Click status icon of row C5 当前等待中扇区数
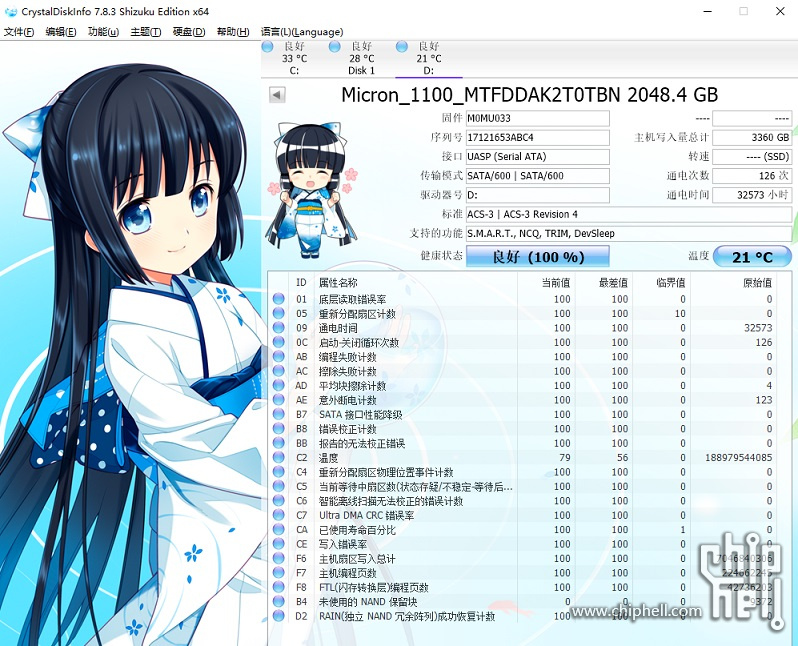This screenshot has height=646, width=798. pos(278,486)
